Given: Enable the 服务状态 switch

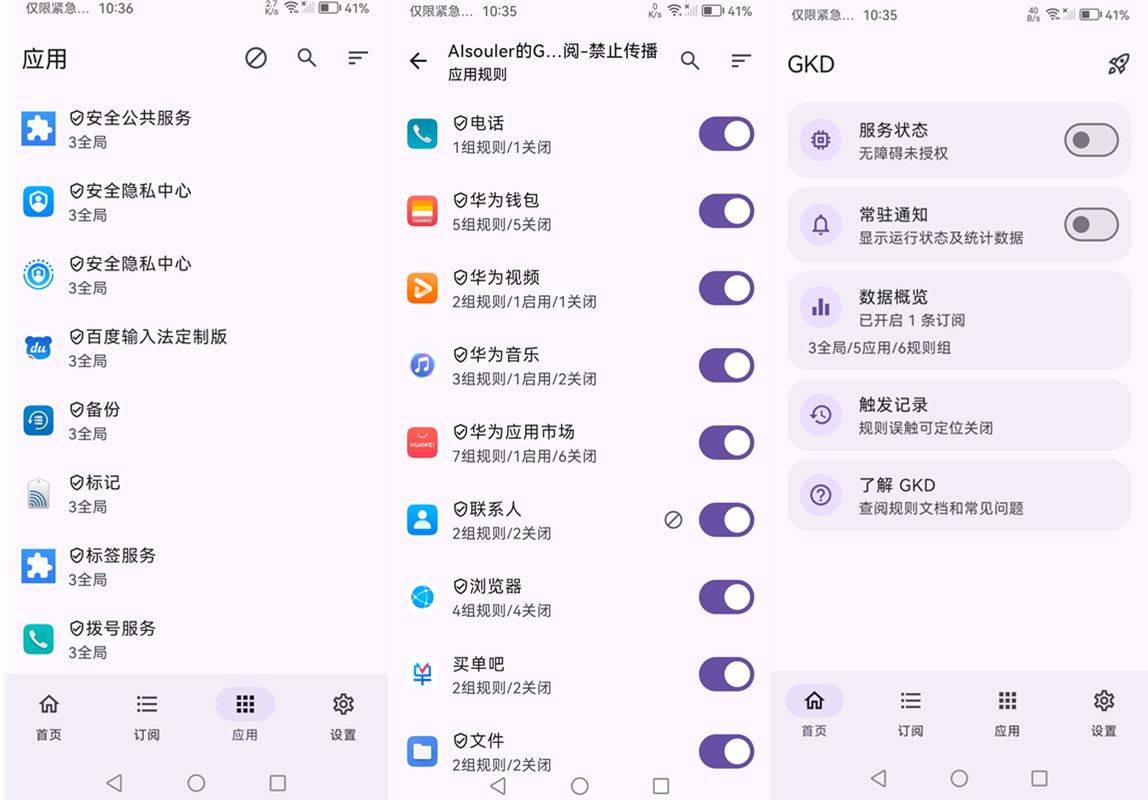Looking at the screenshot, I should click(1090, 141).
